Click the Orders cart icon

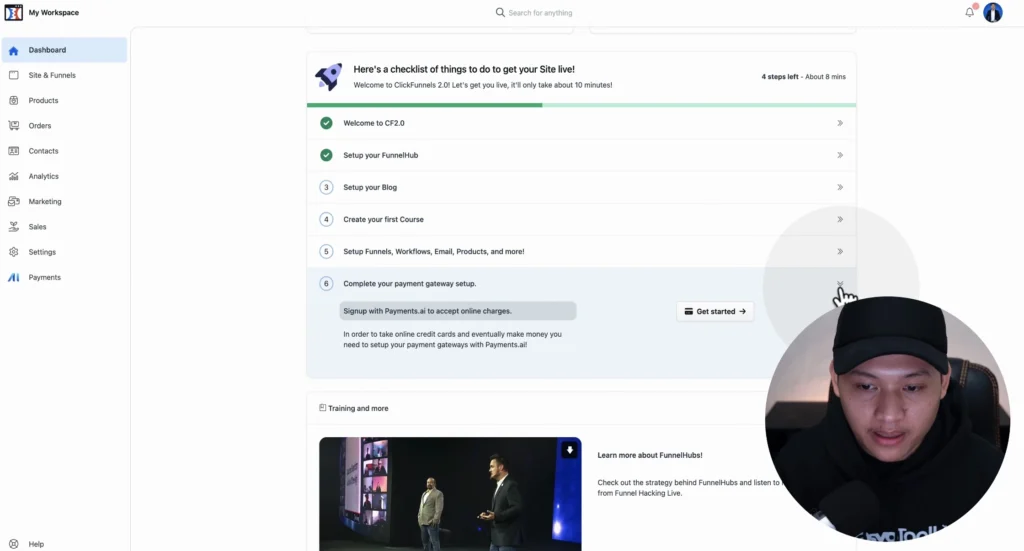pos(14,126)
